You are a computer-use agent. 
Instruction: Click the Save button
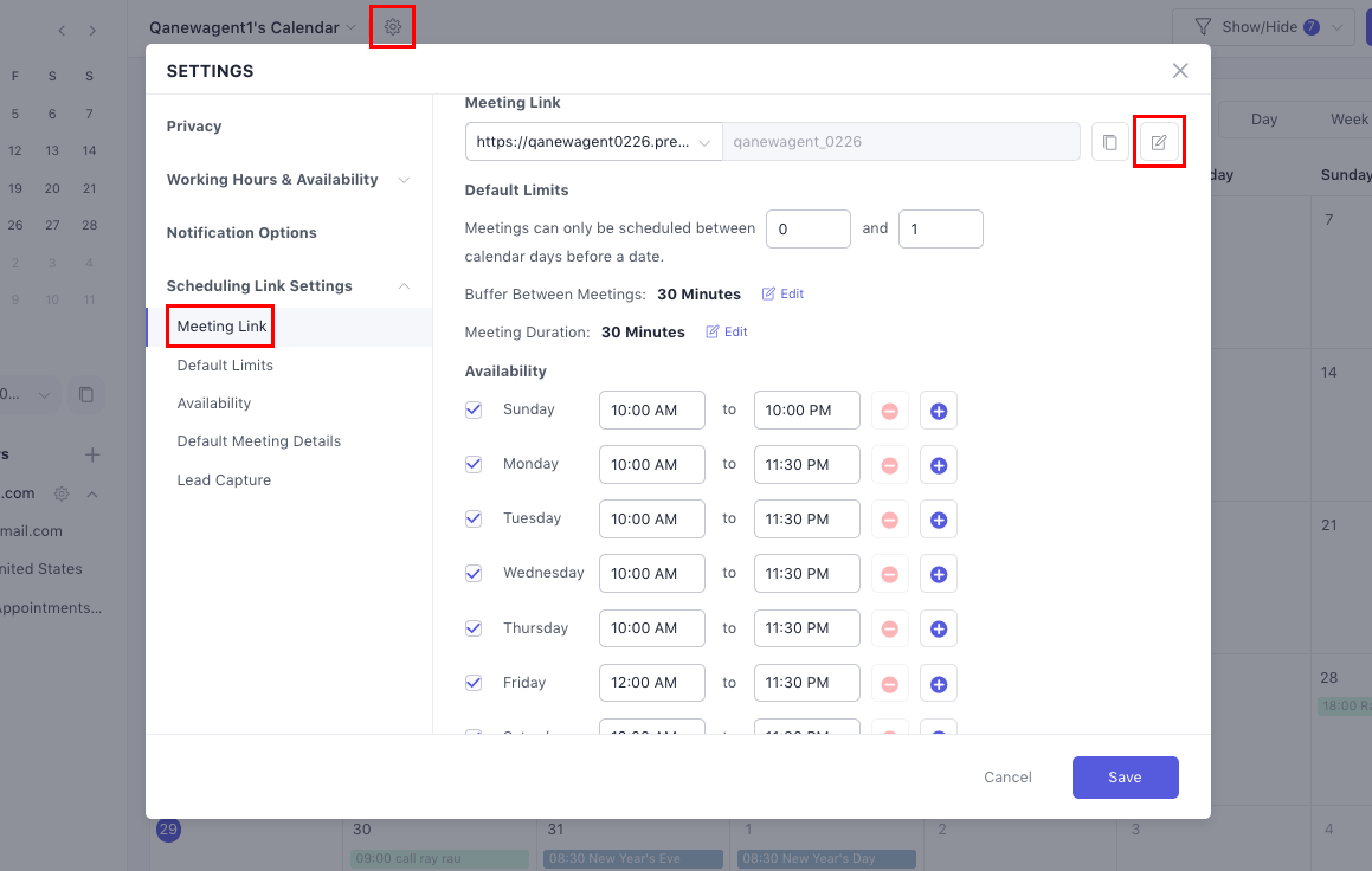point(1125,777)
